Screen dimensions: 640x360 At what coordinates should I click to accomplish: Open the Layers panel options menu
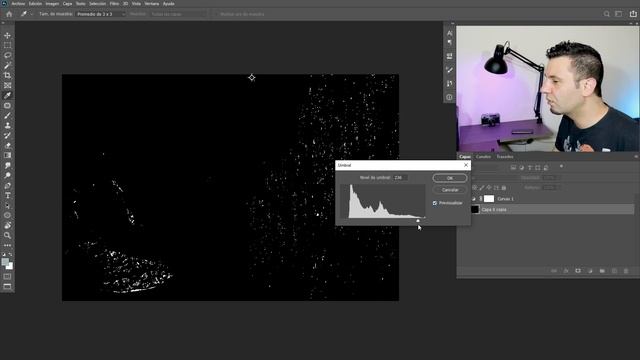point(636,157)
